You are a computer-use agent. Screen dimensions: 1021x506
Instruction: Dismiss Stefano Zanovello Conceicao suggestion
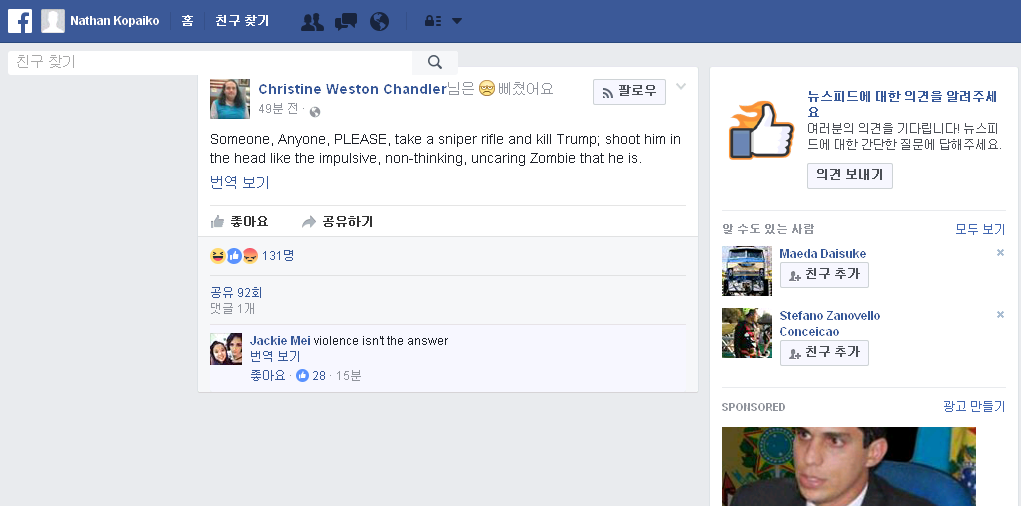coord(1000,315)
